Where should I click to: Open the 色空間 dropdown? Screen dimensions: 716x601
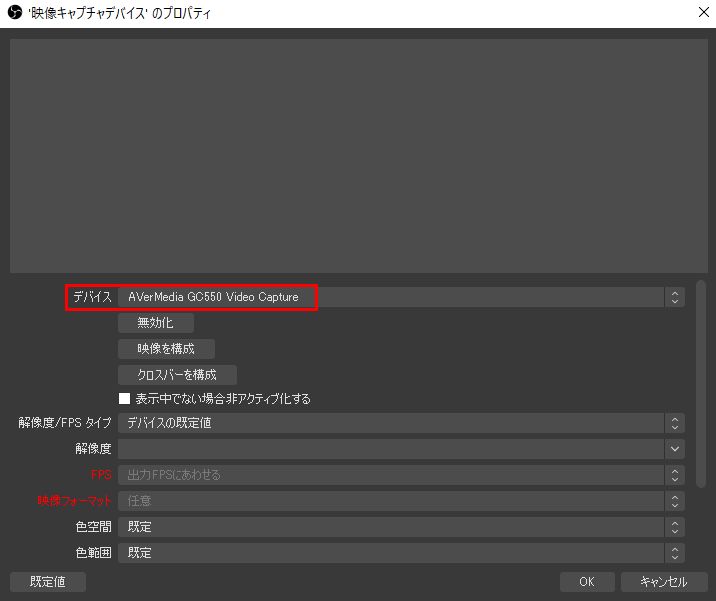coord(401,527)
